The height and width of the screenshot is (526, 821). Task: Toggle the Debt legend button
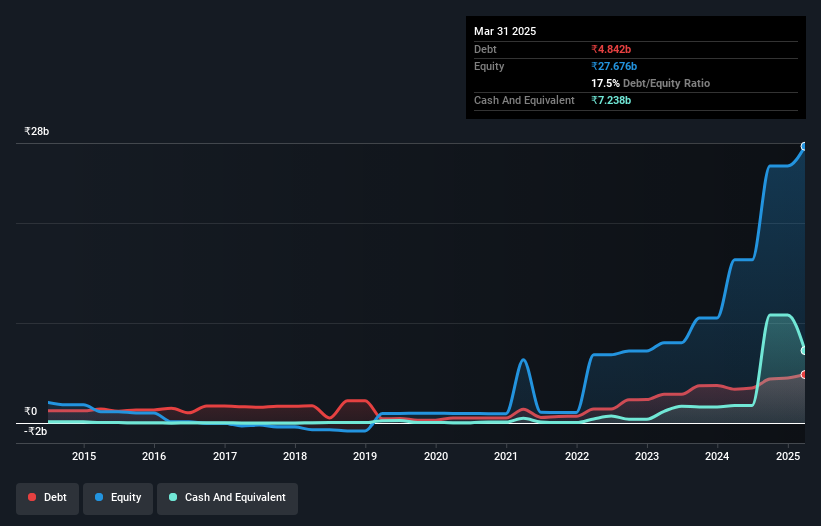[48, 498]
